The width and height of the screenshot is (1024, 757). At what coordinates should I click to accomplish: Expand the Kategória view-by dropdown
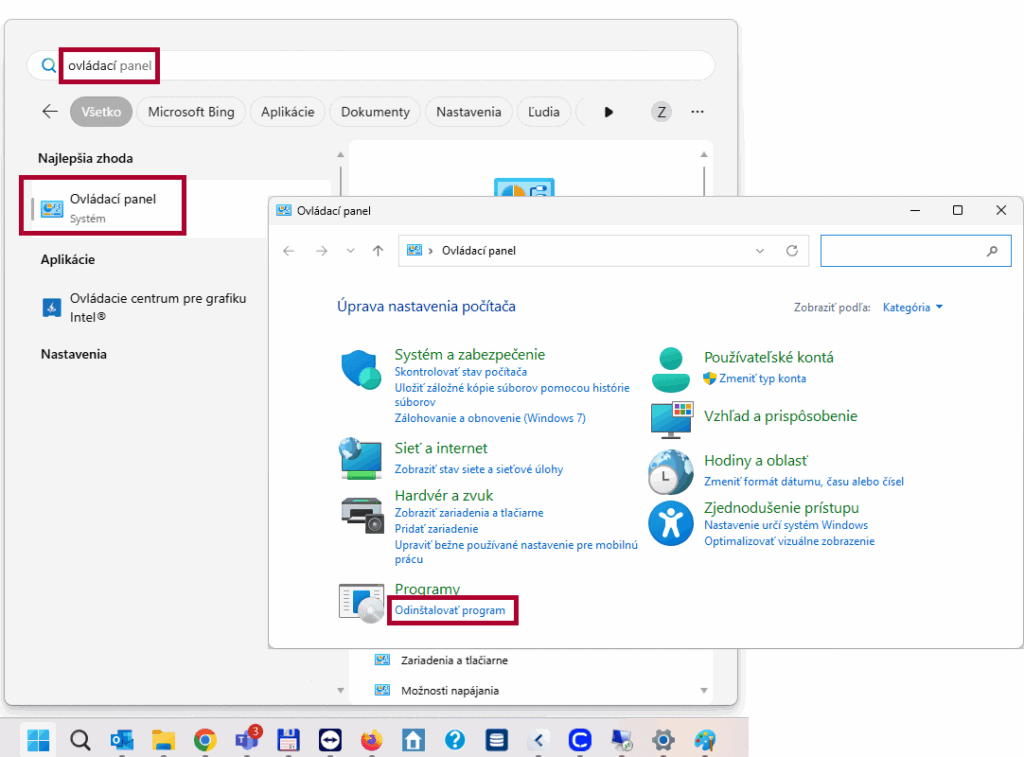912,307
